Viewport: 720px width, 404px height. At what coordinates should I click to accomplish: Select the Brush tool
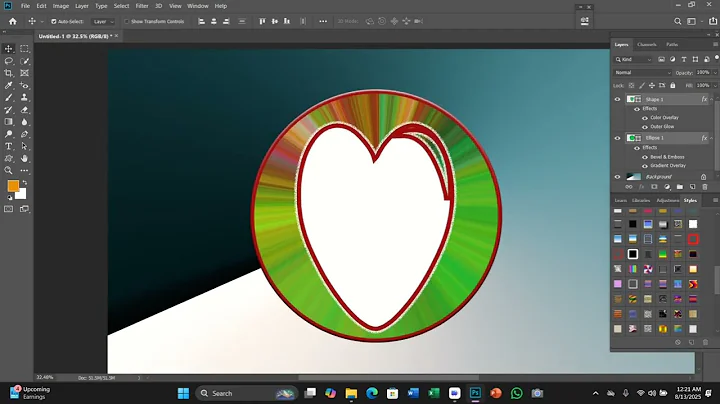click(x=9, y=97)
